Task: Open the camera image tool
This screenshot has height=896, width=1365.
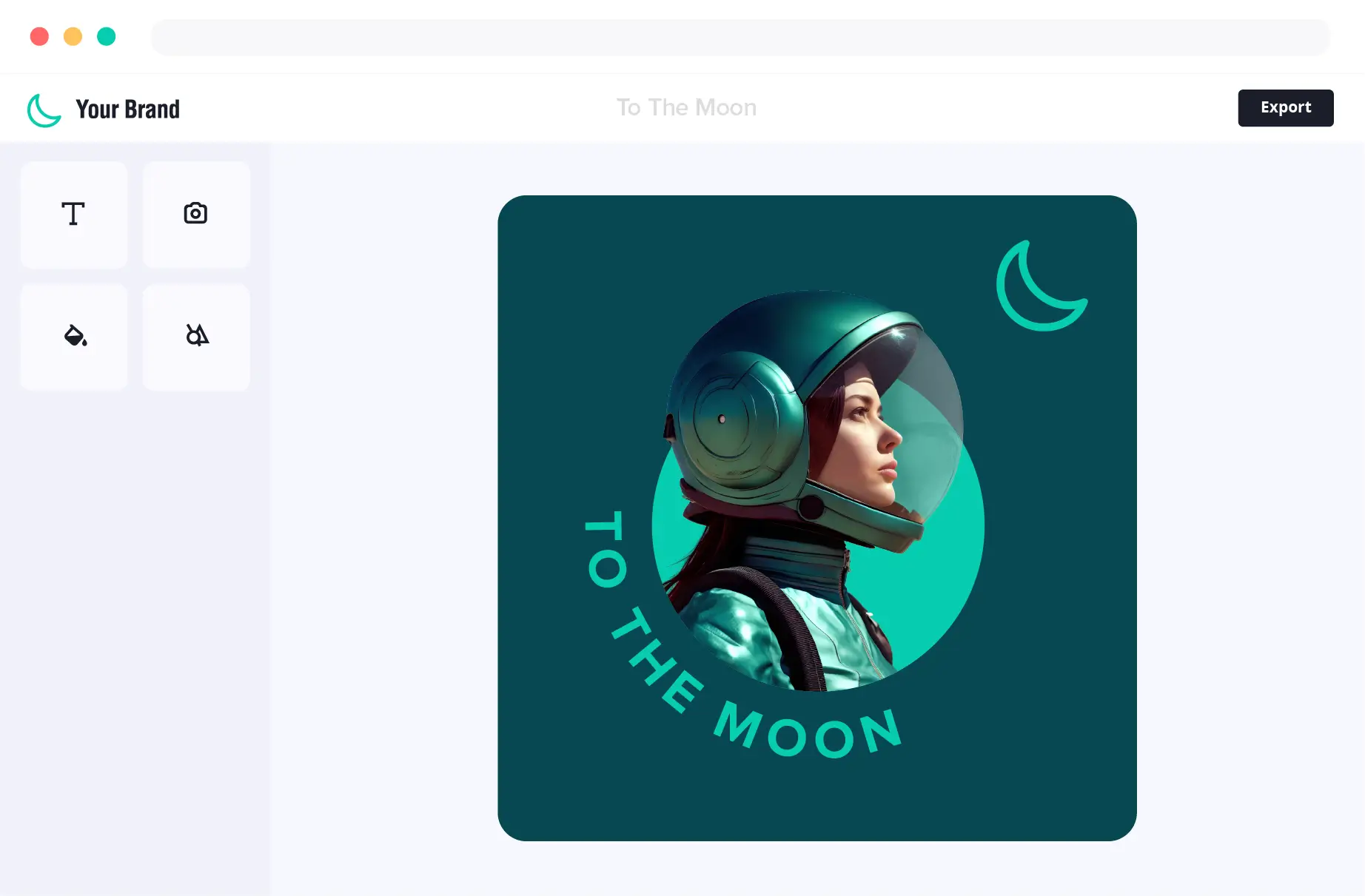Action: coord(196,215)
